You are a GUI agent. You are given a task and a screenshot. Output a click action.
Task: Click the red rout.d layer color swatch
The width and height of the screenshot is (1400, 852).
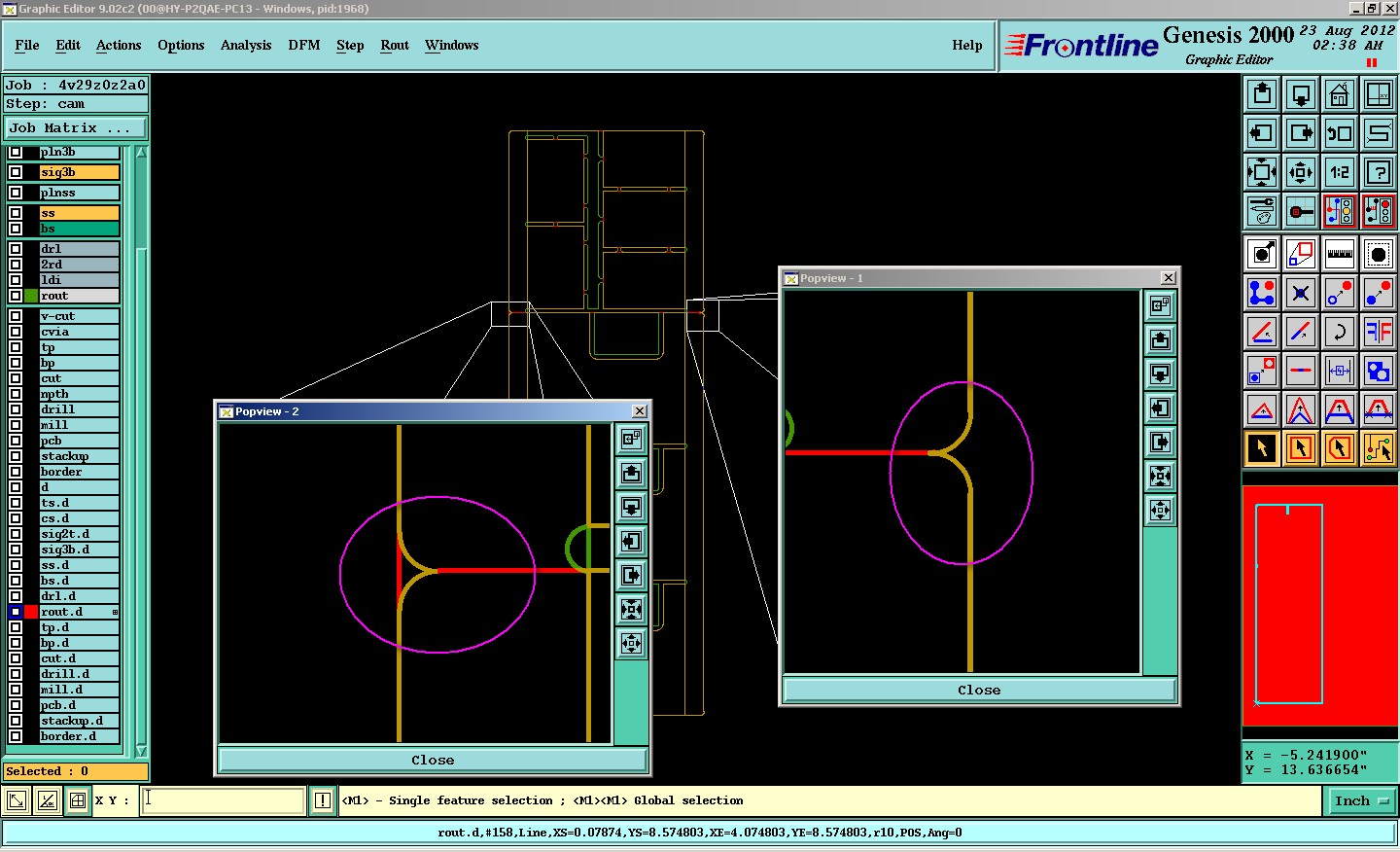point(31,612)
